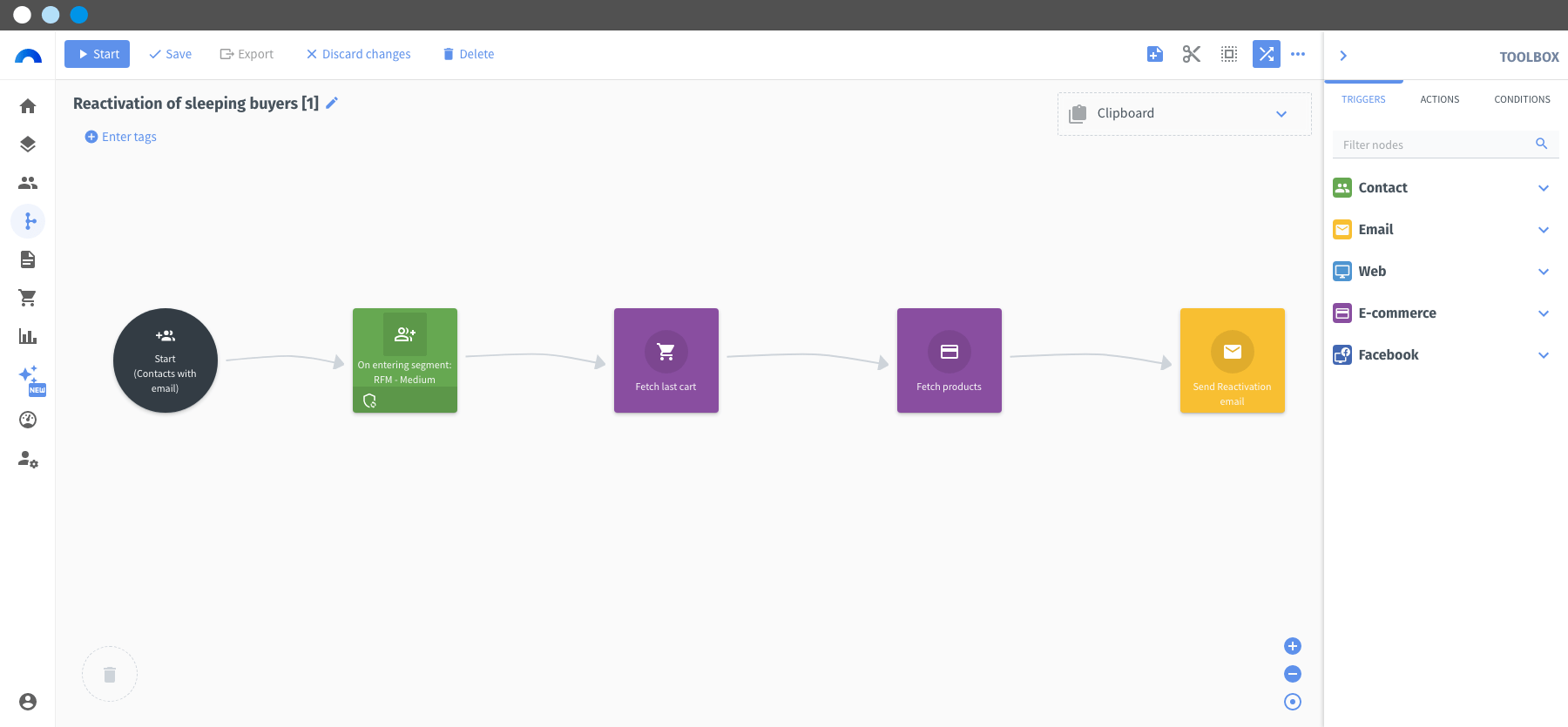Click the select-all dashed square icon
This screenshot has height=727, width=1568.
click(1229, 54)
